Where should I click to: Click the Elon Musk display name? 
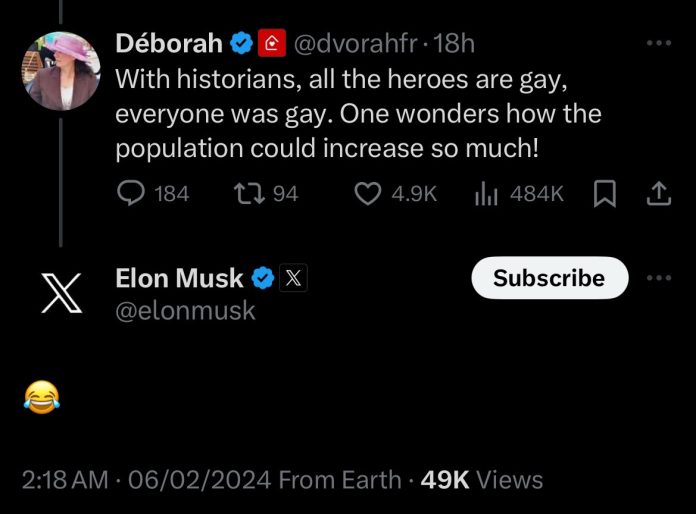pyautogui.click(x=179, y=278)
